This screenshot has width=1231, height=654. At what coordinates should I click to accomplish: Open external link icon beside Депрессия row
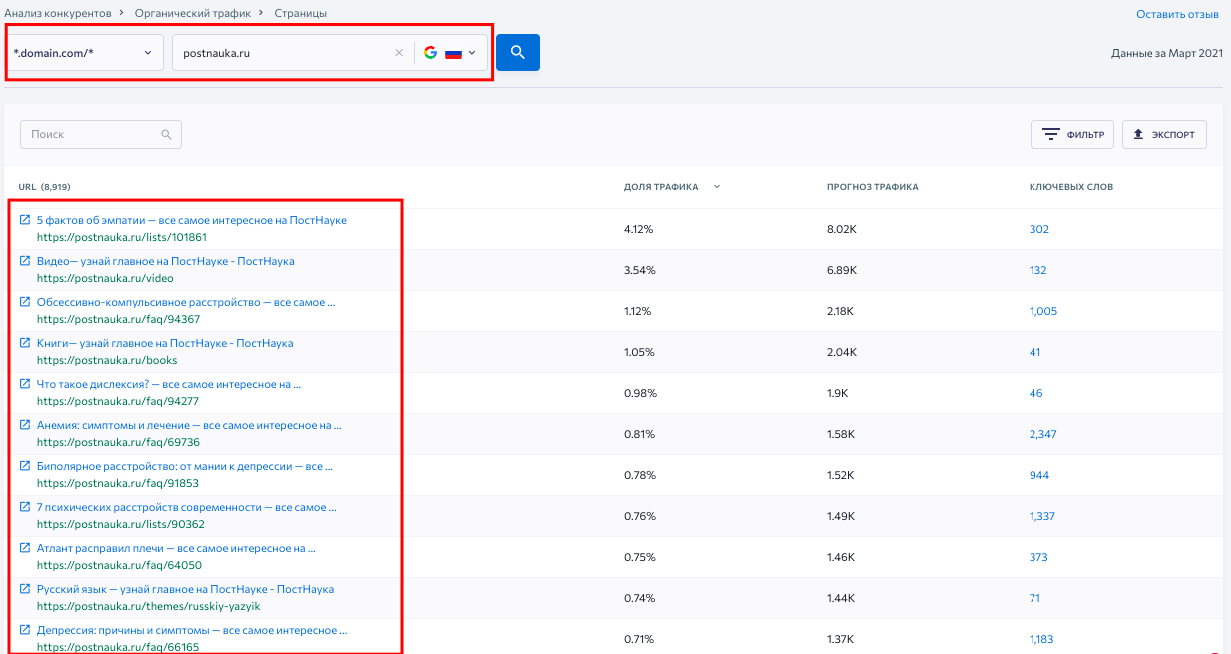pos(24,629)
